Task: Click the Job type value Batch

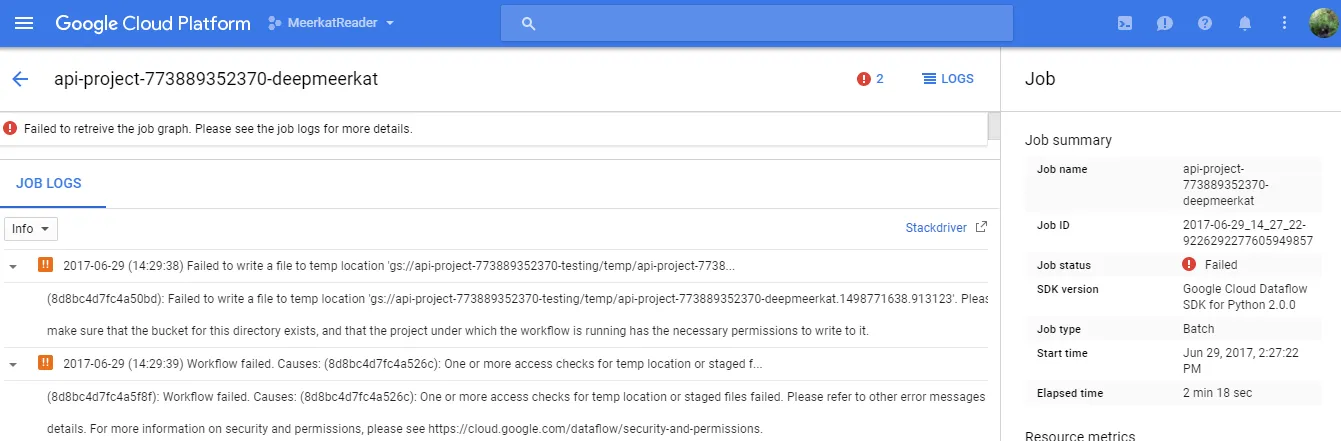Action: point(1198,329)
